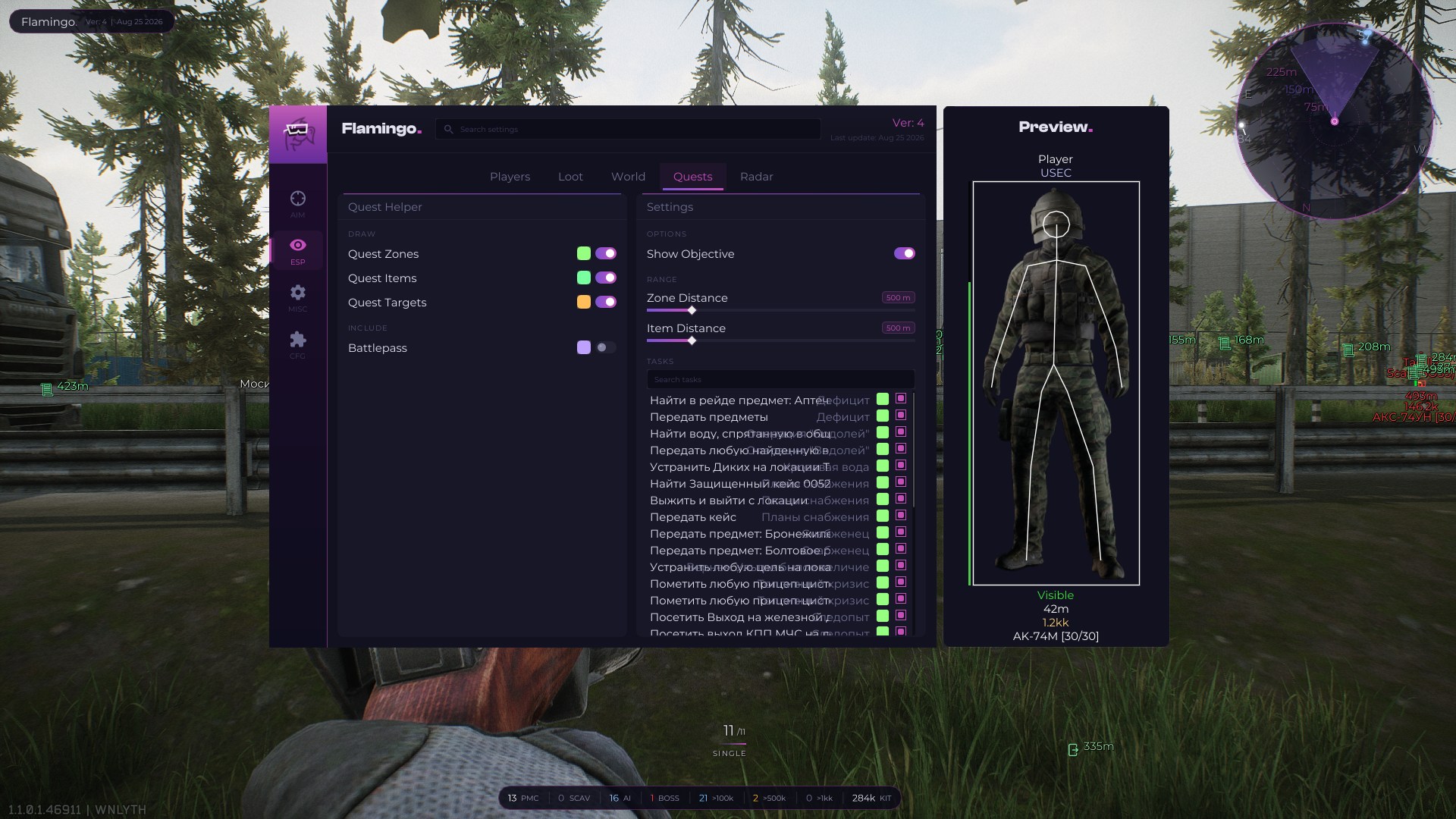
Task: Click the player model in the Preview panel
Action: (1056, 383)
